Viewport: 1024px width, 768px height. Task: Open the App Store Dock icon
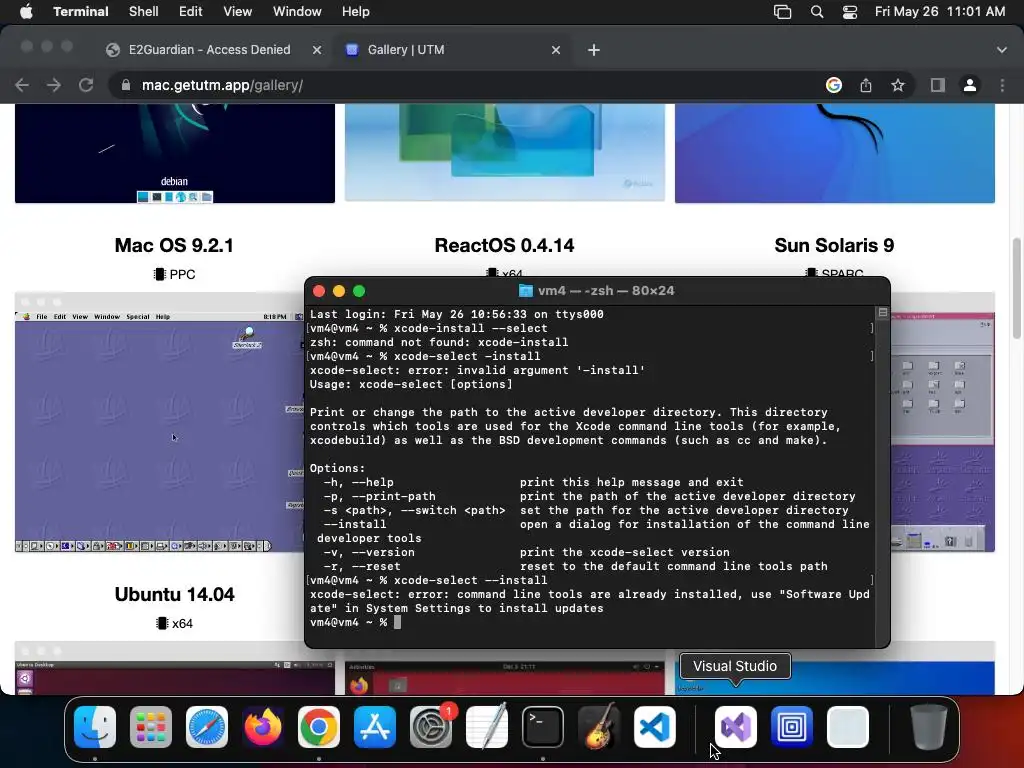(375, 727)
